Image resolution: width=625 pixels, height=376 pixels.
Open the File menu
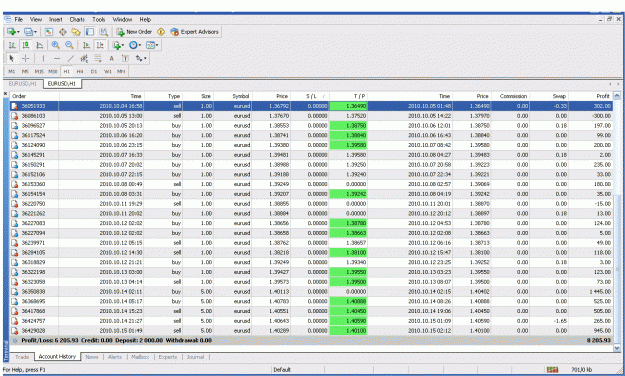pos(19,19)
